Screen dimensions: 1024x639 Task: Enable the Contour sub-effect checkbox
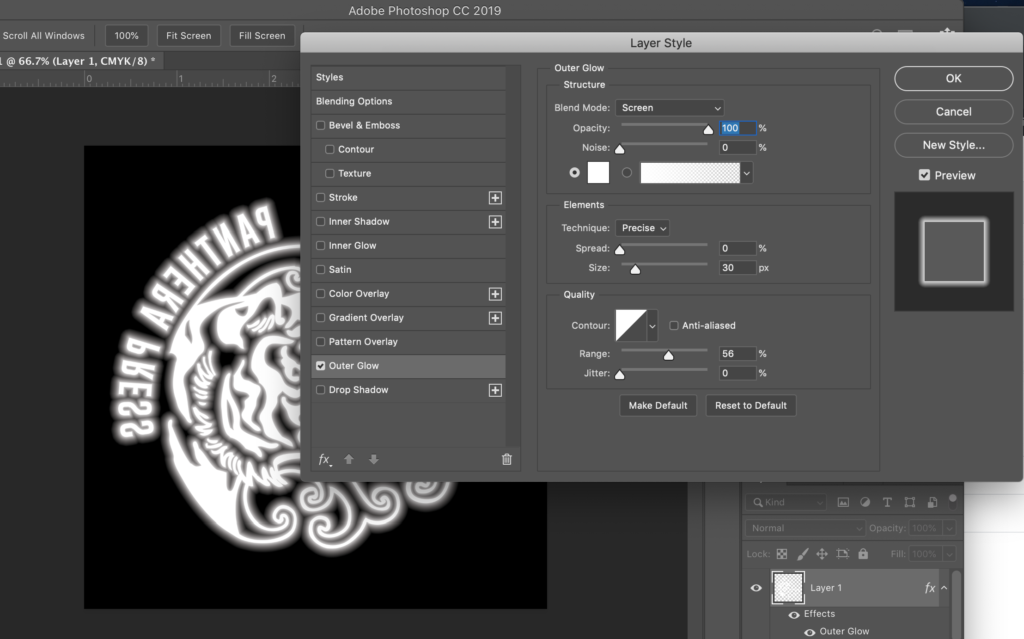point(330,150)
